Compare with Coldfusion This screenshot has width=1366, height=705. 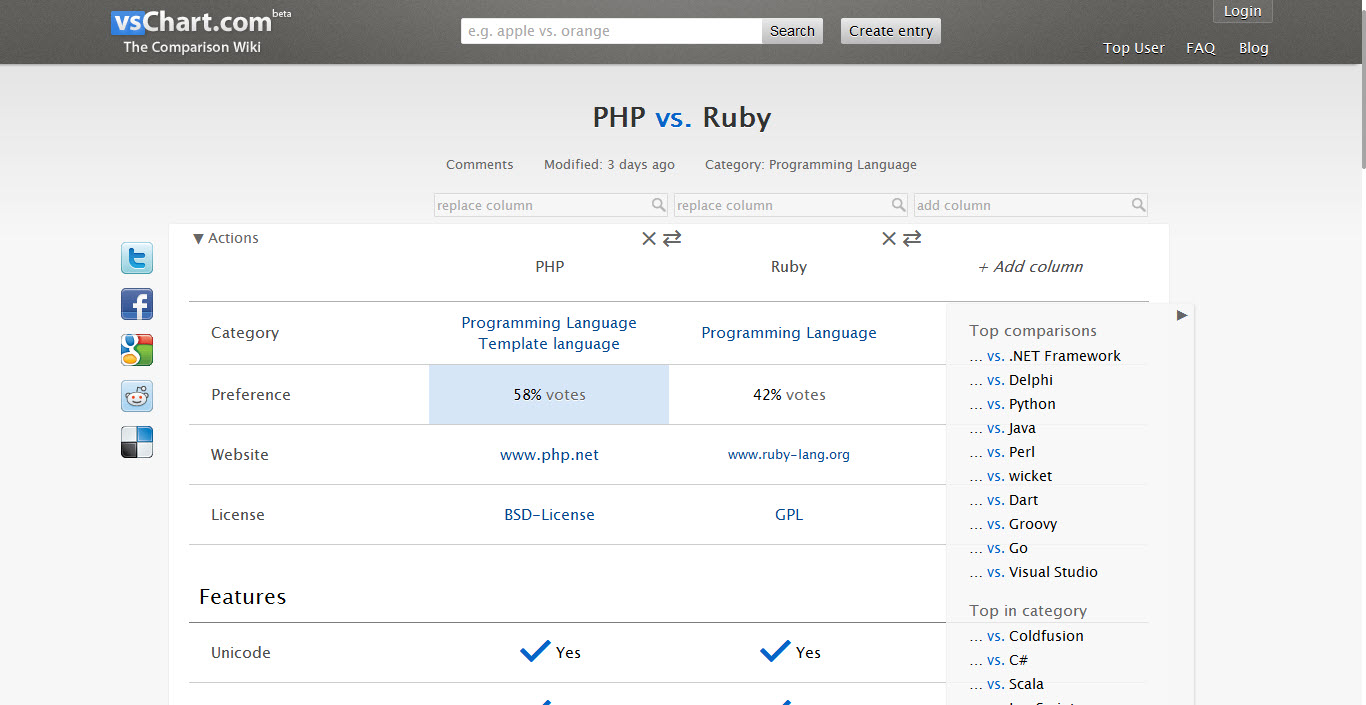coord(1026,636)
